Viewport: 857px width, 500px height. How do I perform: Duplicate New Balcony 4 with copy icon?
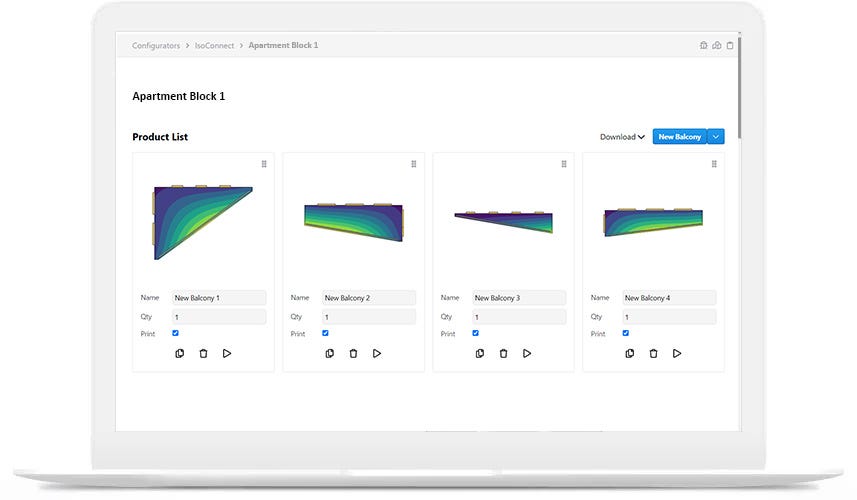tap(630, 354)
